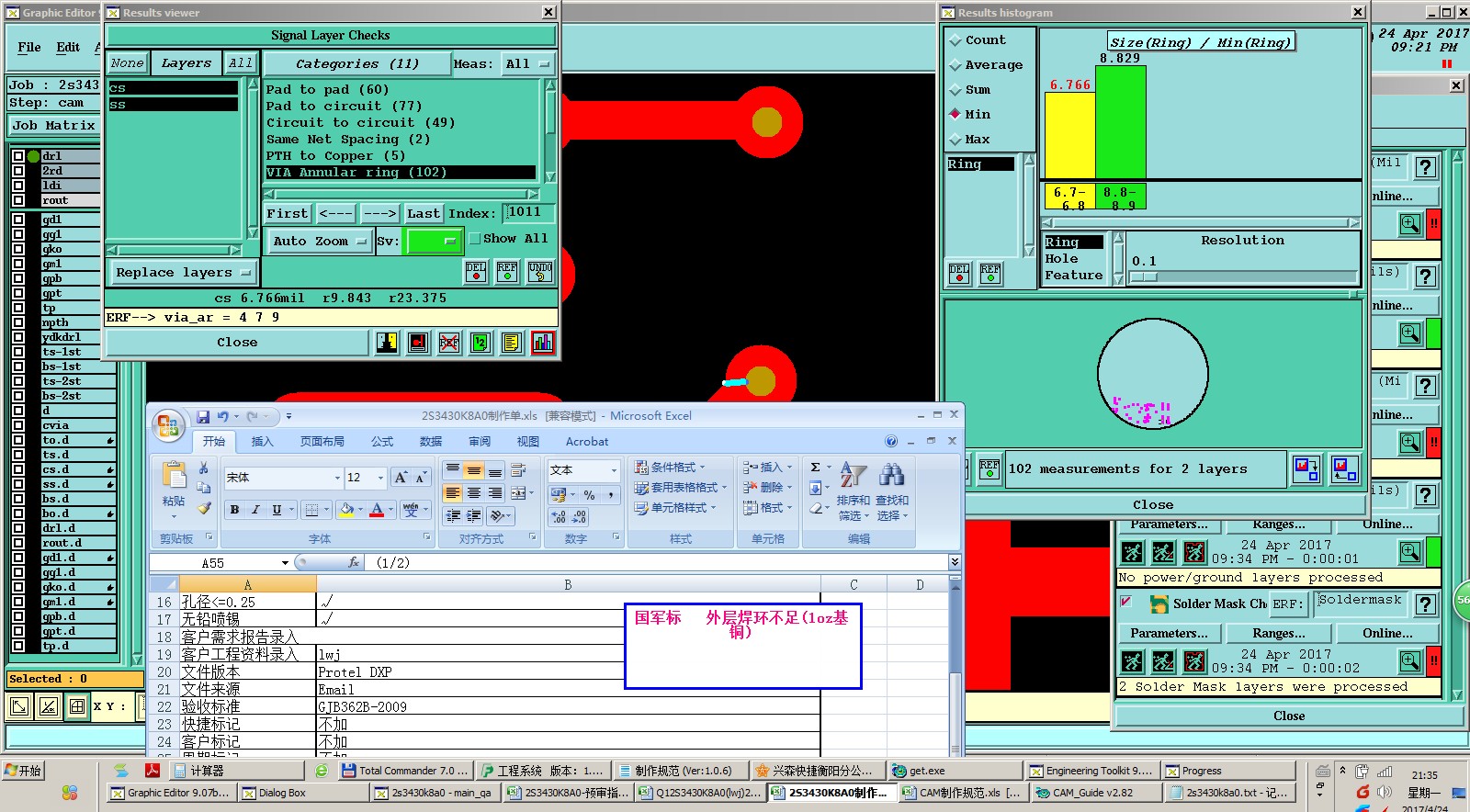Switch to the Excel 页面布局 tab
This screenshot has height=812, width=1470.
pyautogui.click(x=322, y=442)
